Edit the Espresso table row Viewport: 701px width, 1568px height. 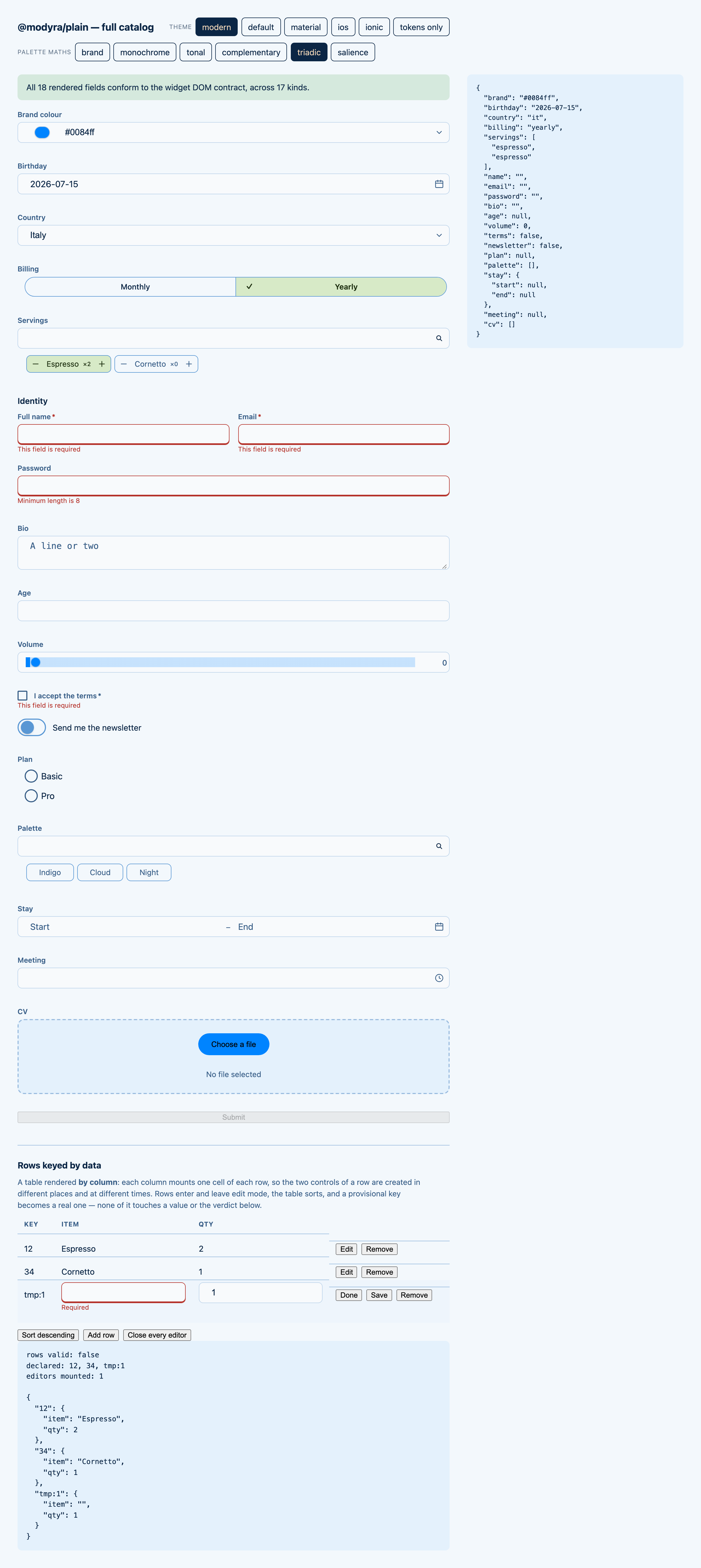(x=347, y=1249)
